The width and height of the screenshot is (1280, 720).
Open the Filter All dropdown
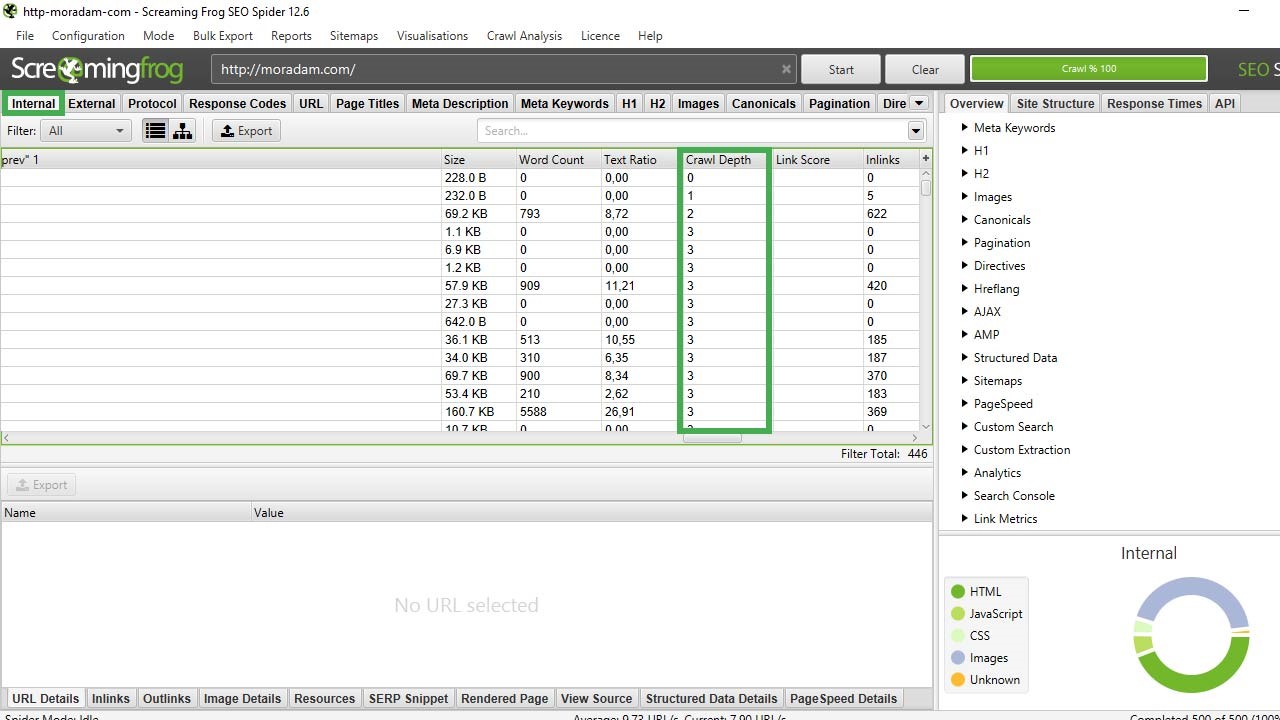[86, 131]
